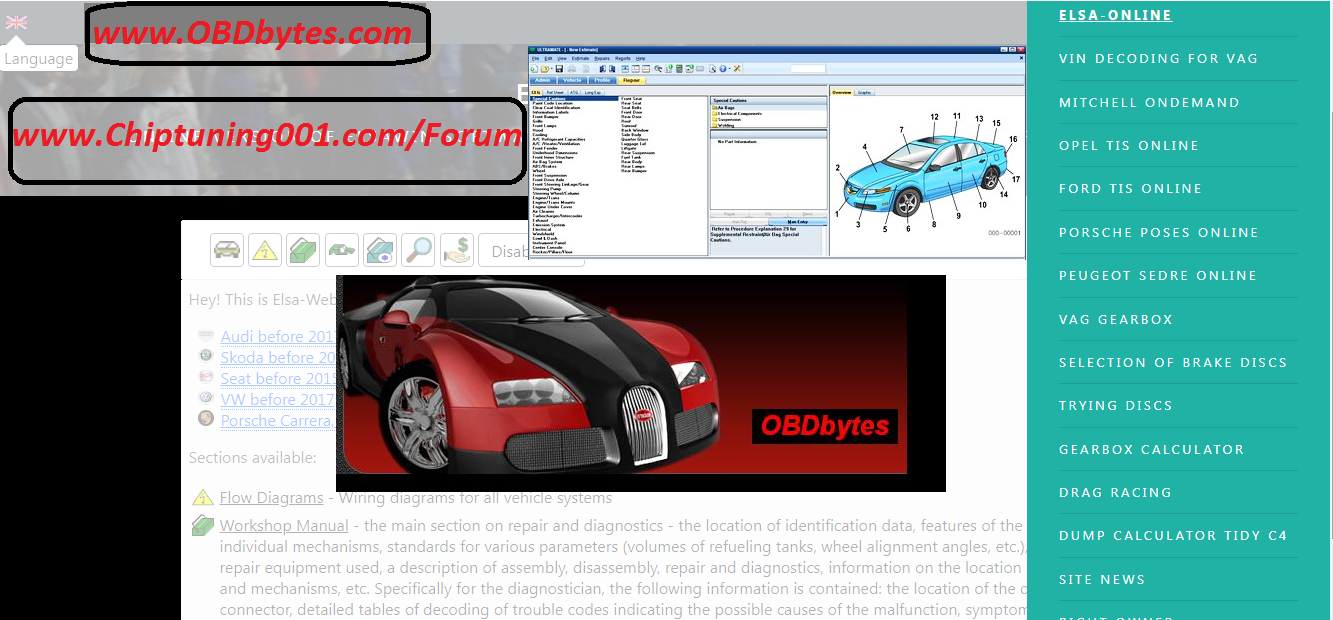
Task: Open the Flow Diagrams section link
Action: [271, 497]
